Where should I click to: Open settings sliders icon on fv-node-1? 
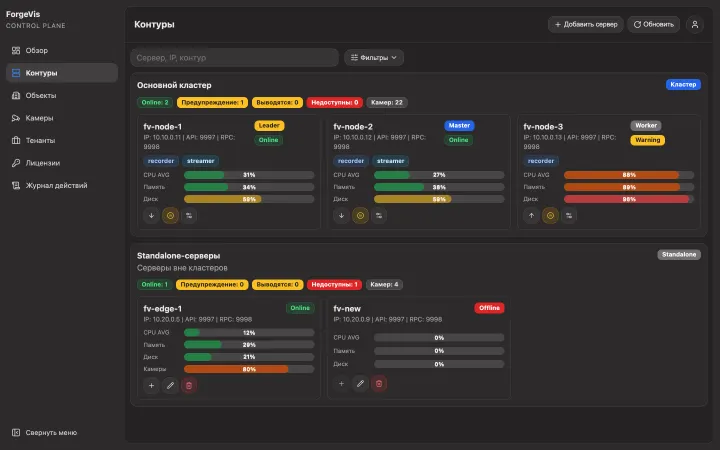pos(189,215)
